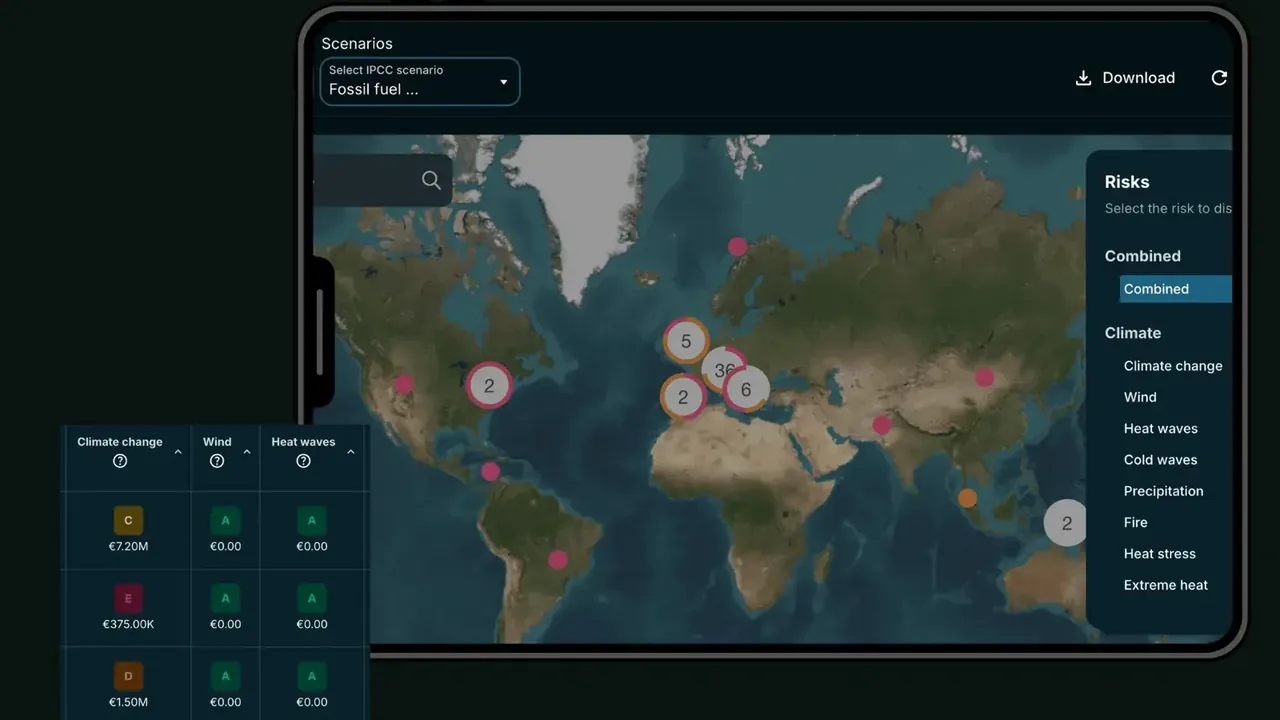Image resolution: width=1280 pixels, height=720 pixels.
Task: Select the cluster marker labeled 36 in Europe
Action: (723, 369)
